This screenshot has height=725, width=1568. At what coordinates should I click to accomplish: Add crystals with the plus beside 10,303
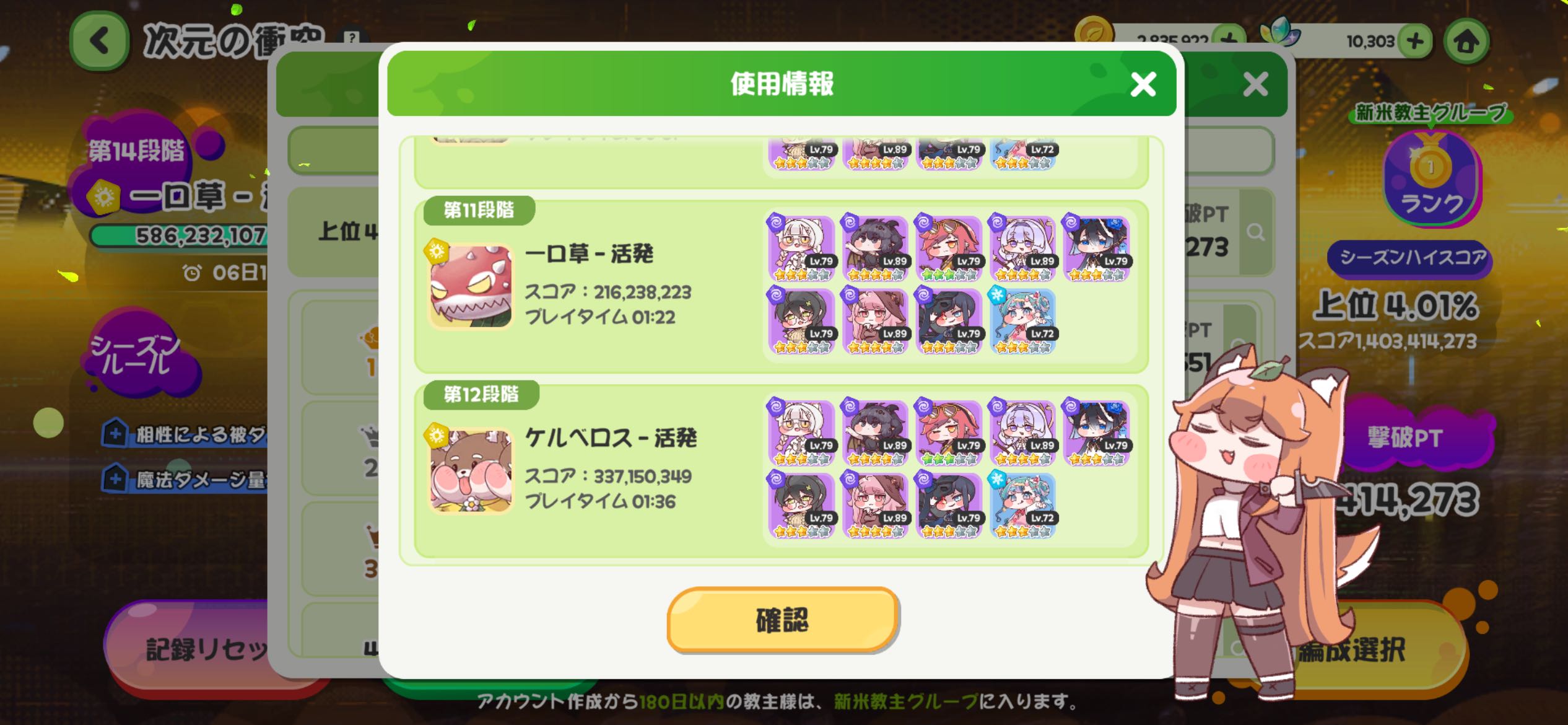(x=1414, y=42)
